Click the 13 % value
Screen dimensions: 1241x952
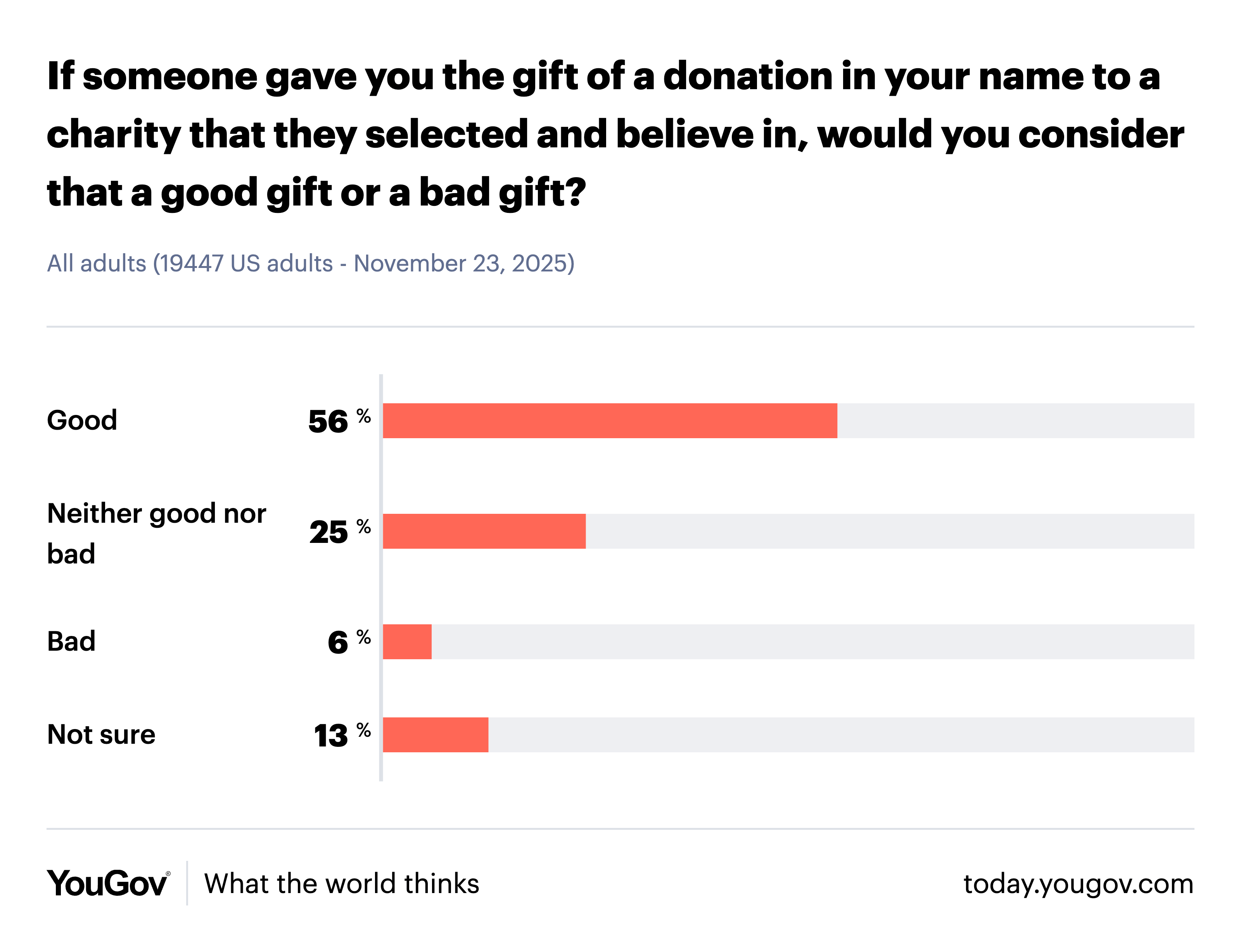342,735
